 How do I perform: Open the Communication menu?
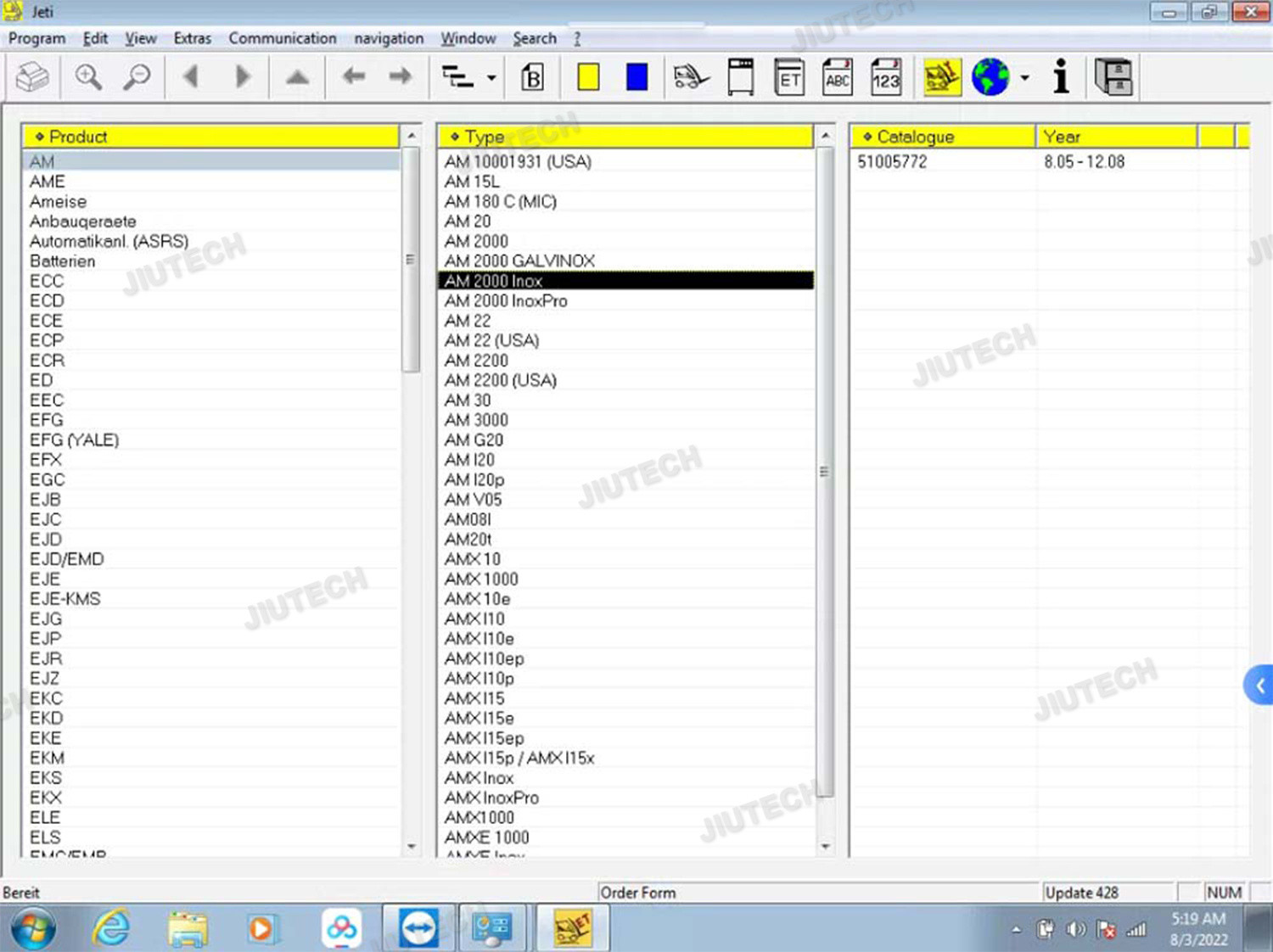tap(283, 38)
